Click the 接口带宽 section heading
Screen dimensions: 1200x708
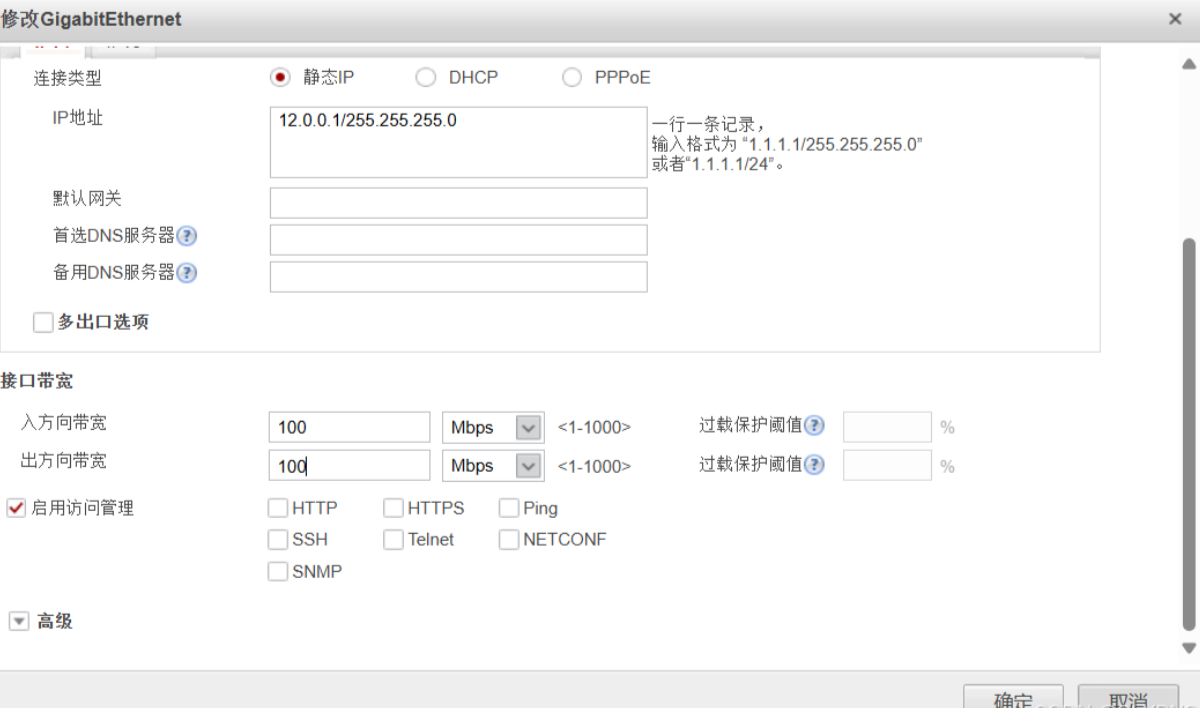click(x=37, y=381)
